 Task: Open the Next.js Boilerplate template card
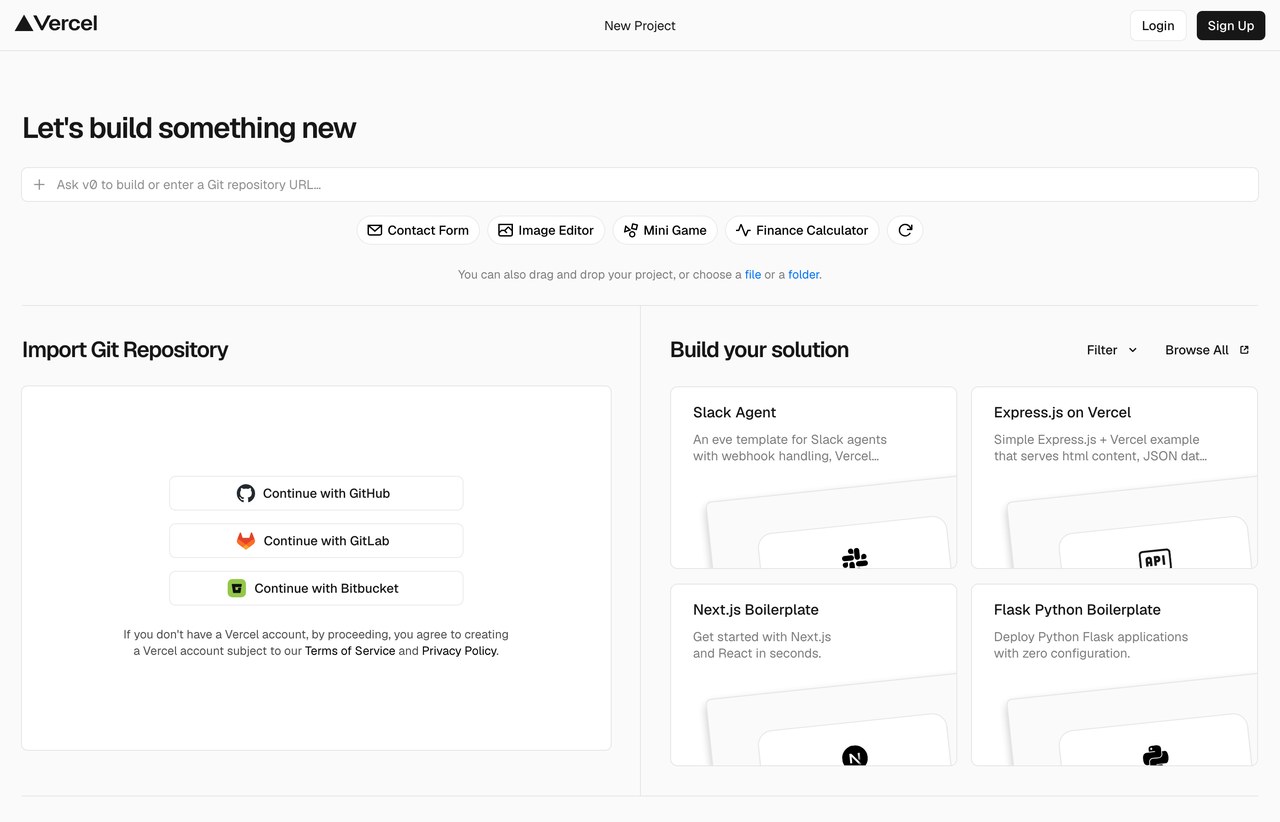click(813, 675)
